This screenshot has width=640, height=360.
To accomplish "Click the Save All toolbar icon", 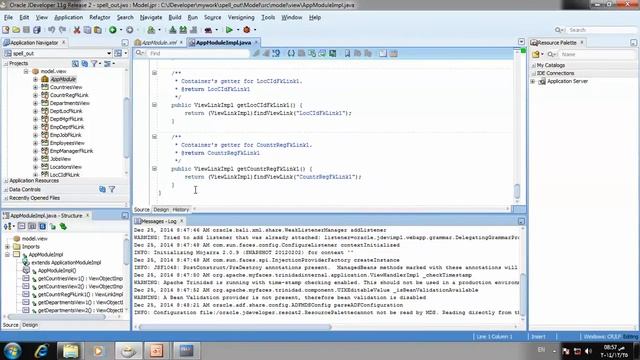I will pyautogui.click(x=37, y=30).
